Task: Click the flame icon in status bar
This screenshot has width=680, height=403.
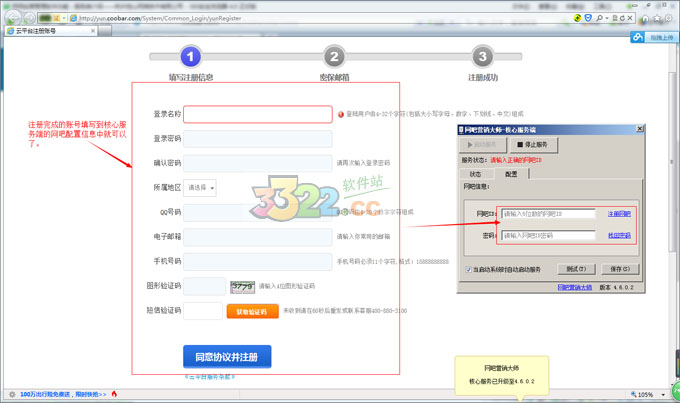Action: tap(114, 394)
